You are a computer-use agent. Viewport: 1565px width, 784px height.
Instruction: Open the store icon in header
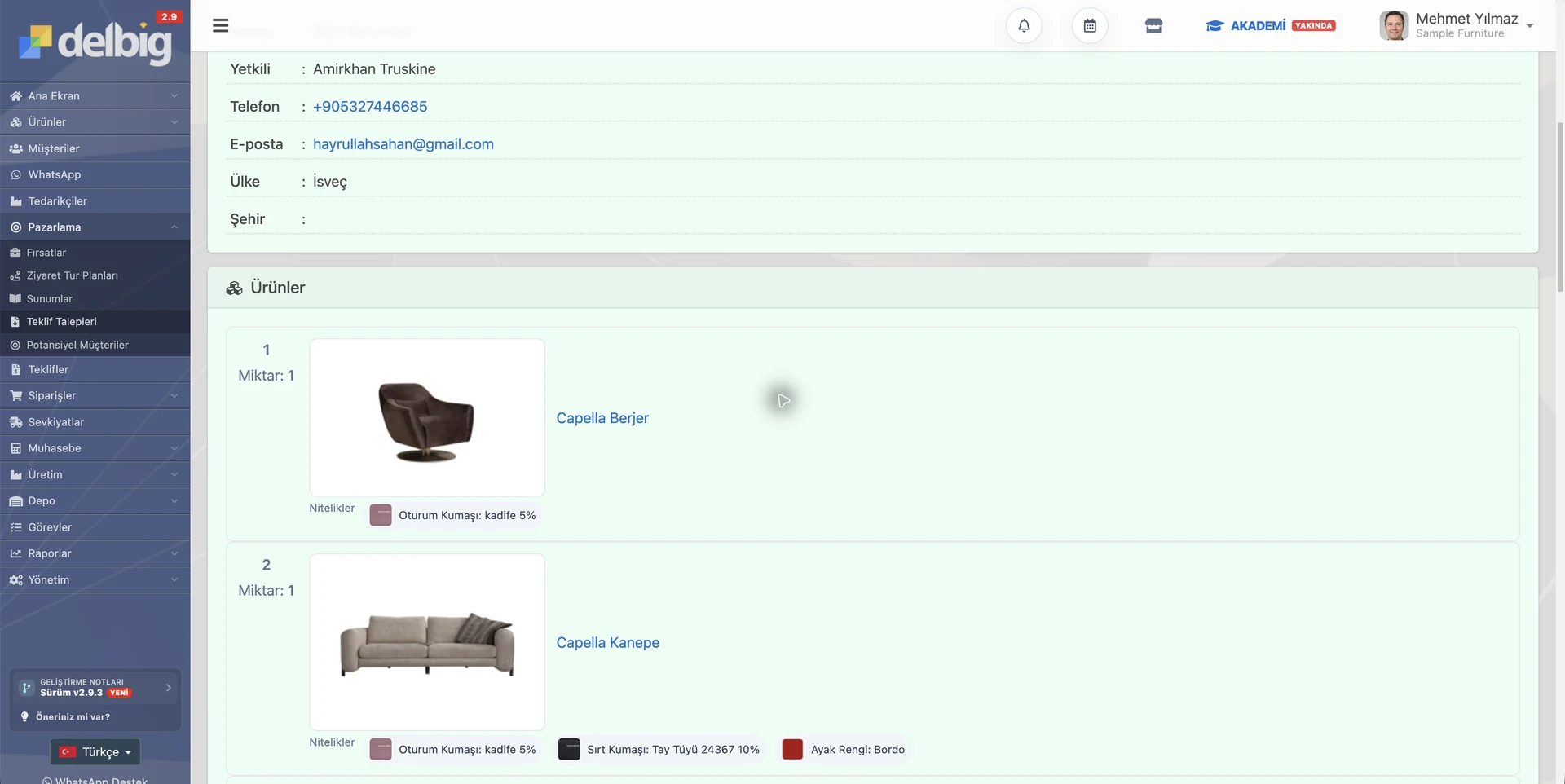coord(1153,25)
